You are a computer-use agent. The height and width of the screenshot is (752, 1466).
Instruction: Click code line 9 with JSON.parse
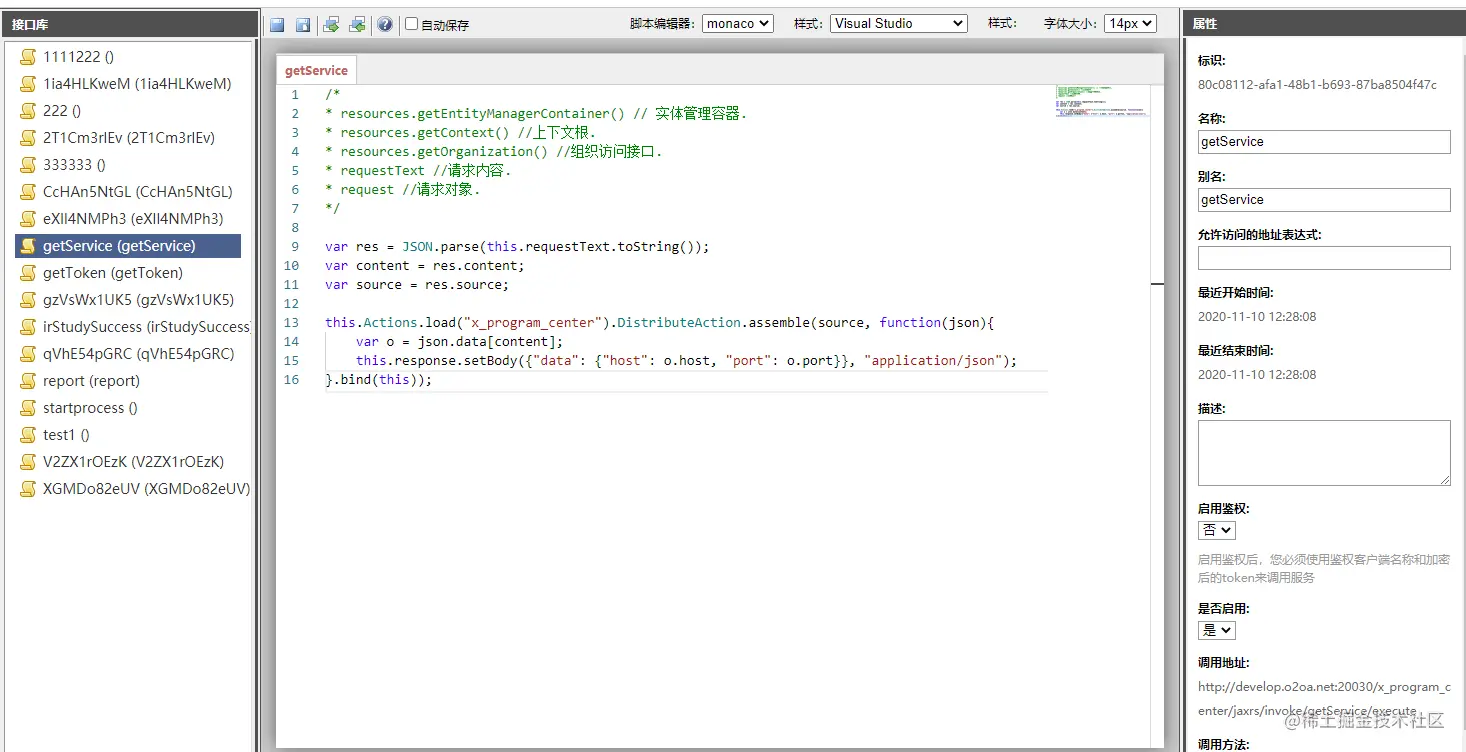point(517,247)
